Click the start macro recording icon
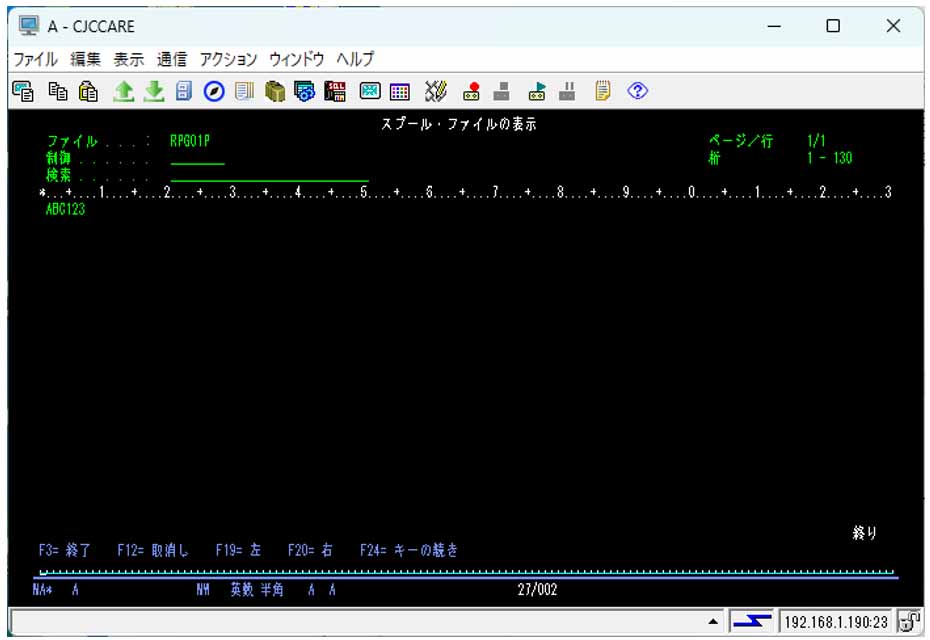Screen dimensions: 930x640 pyautogui.click(x=471, y=92)
